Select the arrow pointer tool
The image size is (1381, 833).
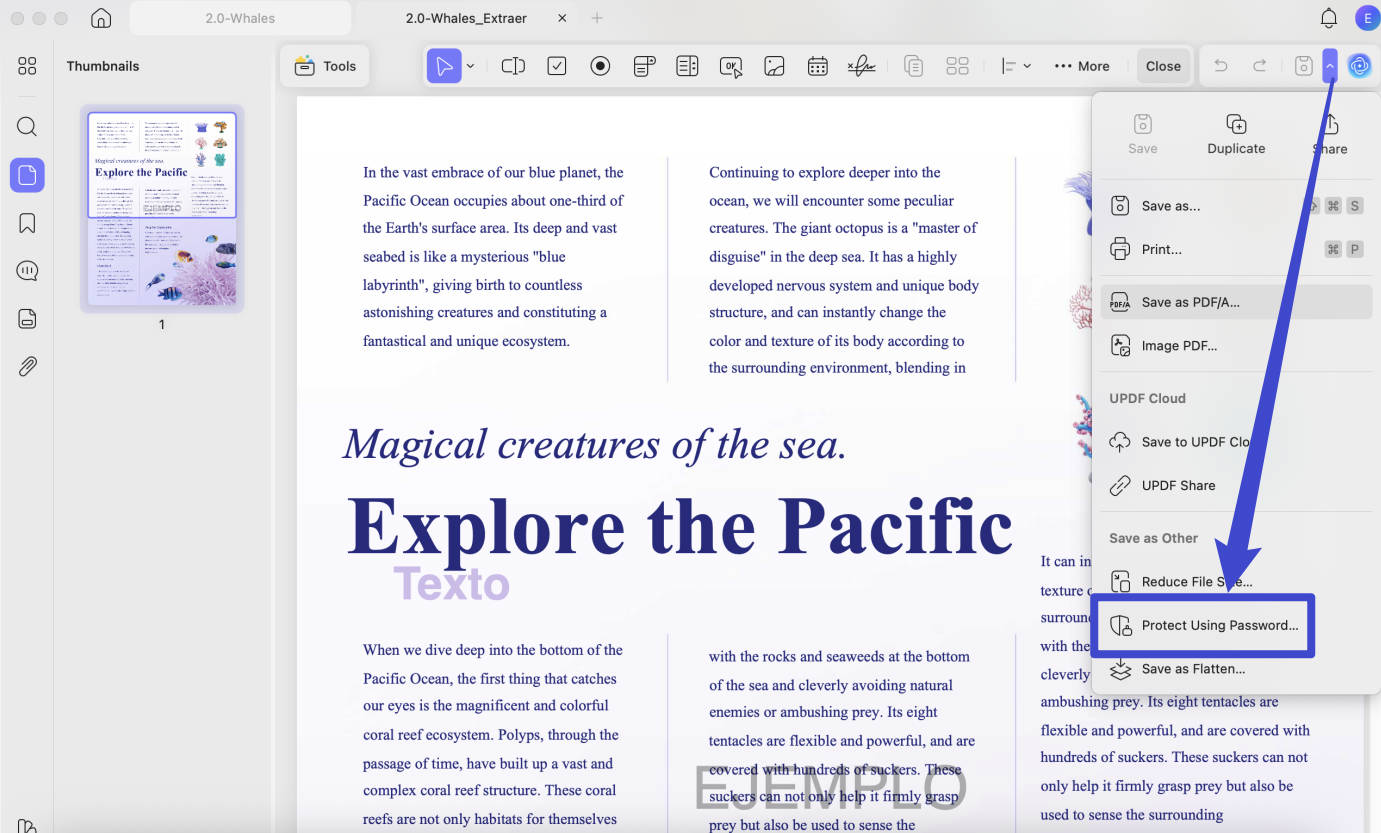[x=444, y=66]
